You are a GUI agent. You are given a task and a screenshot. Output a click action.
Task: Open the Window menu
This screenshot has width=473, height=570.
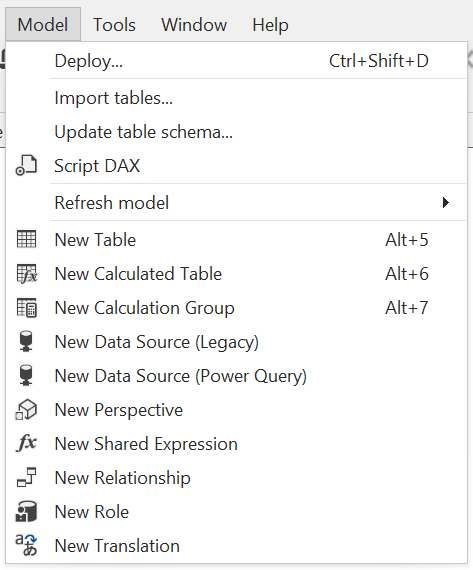[194, 25]
